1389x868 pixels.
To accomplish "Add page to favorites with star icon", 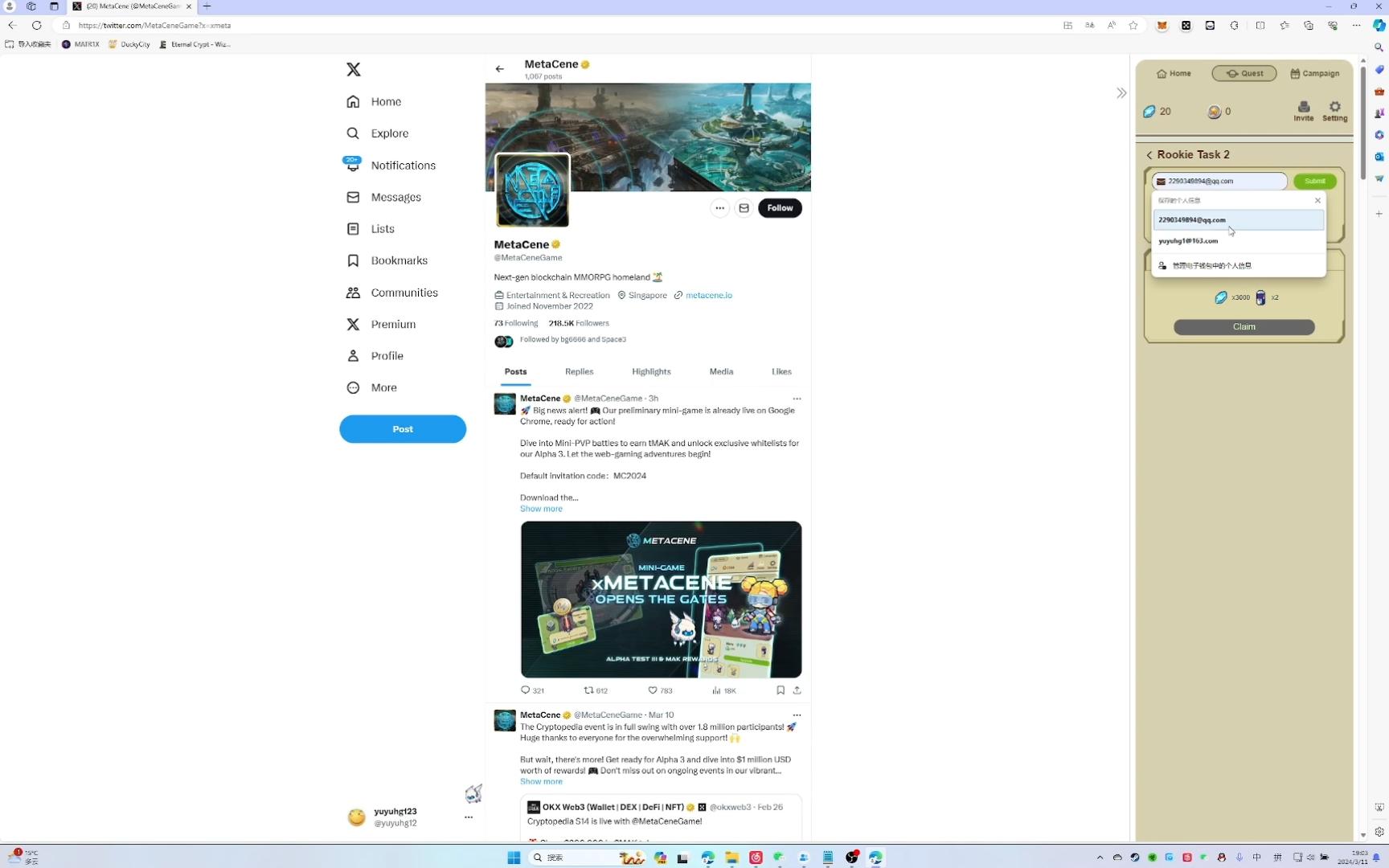I will click(x=1133, y=26).
